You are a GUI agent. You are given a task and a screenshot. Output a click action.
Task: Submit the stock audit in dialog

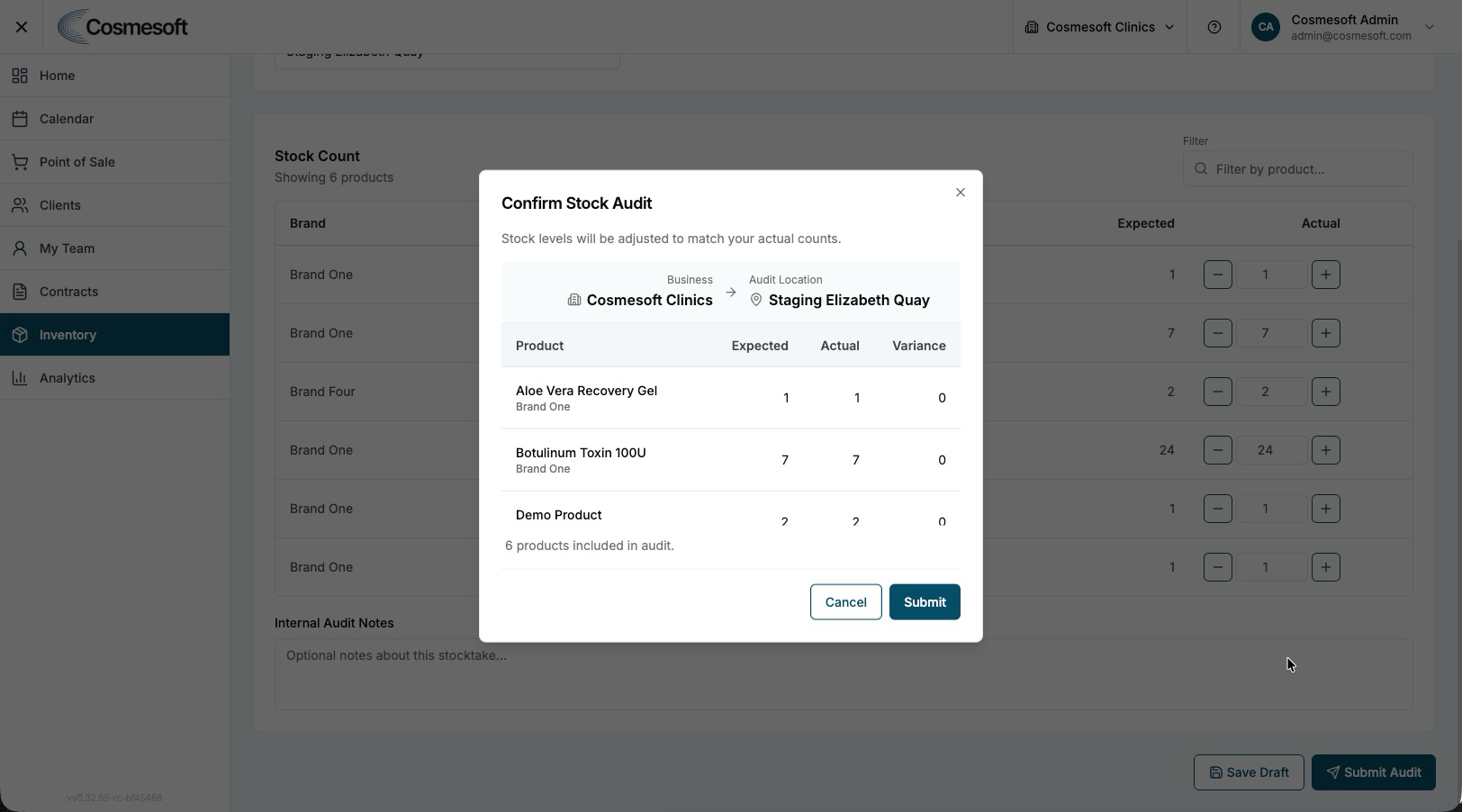[x=925, y=602]
